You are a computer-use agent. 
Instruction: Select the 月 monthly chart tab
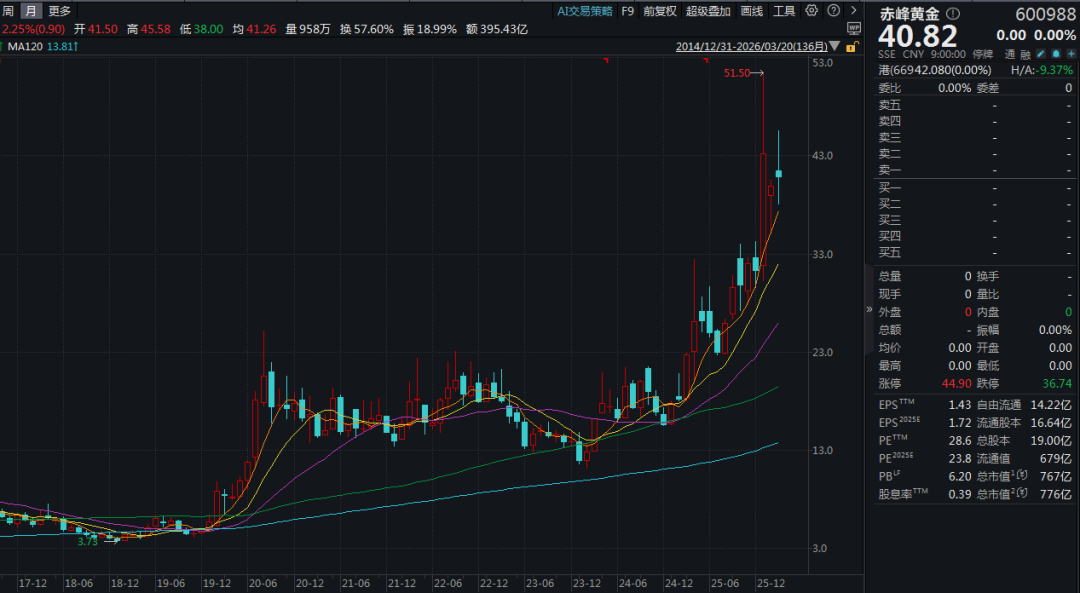click(31, 11)
